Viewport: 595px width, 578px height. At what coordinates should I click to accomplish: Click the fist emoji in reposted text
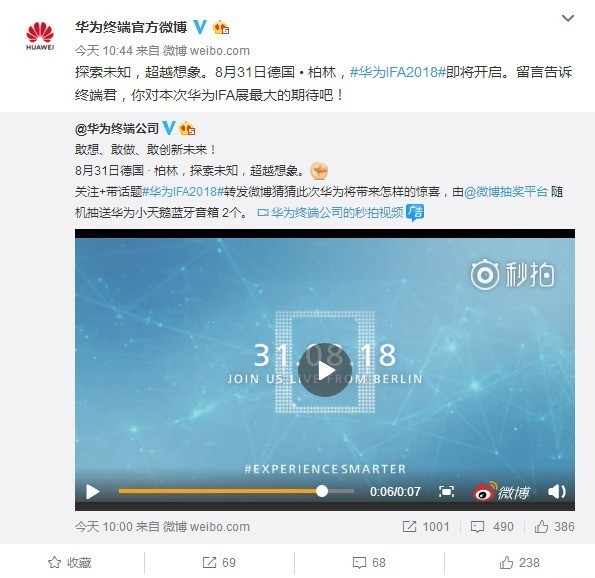pyautogui.click(x=319, y=171)
